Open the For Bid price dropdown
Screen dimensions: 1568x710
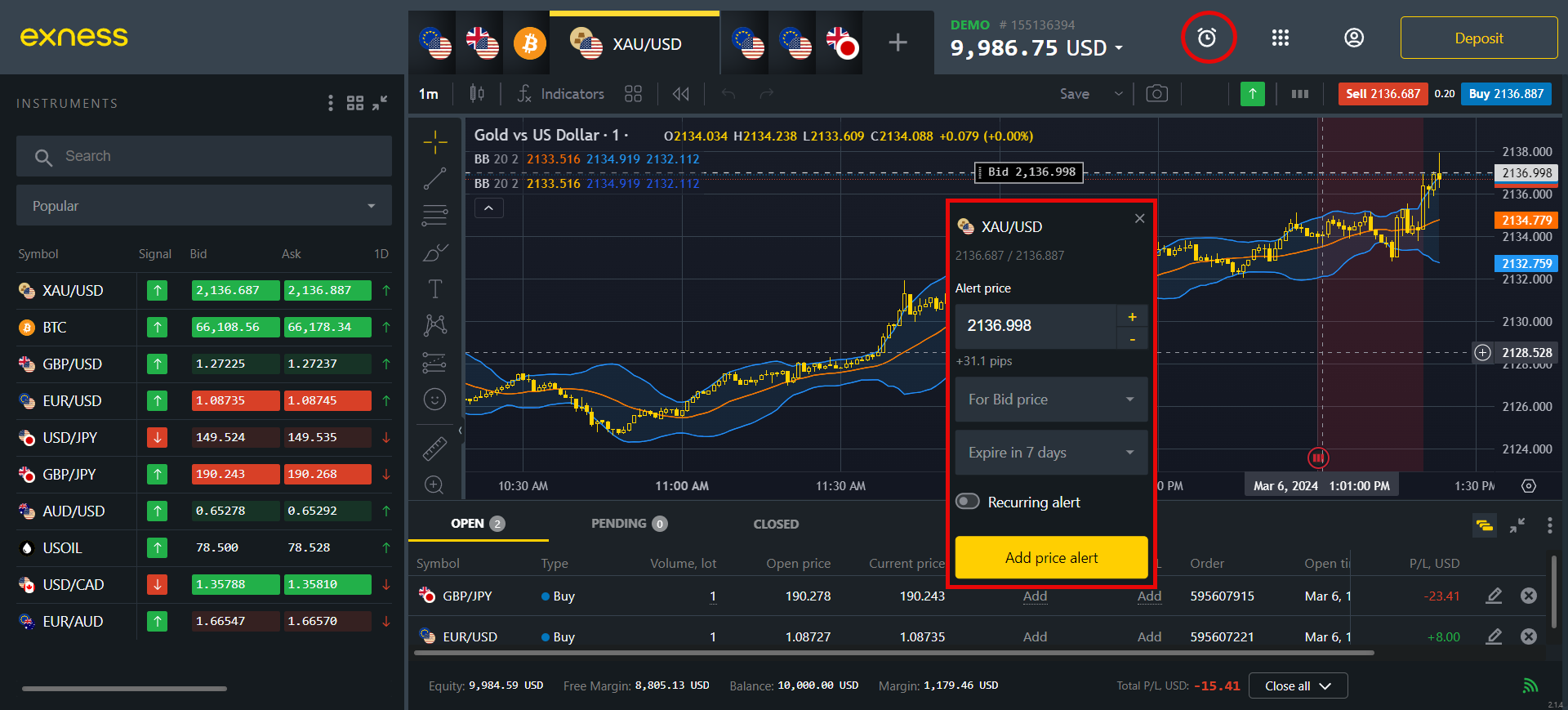click(x=1052, y=400)
